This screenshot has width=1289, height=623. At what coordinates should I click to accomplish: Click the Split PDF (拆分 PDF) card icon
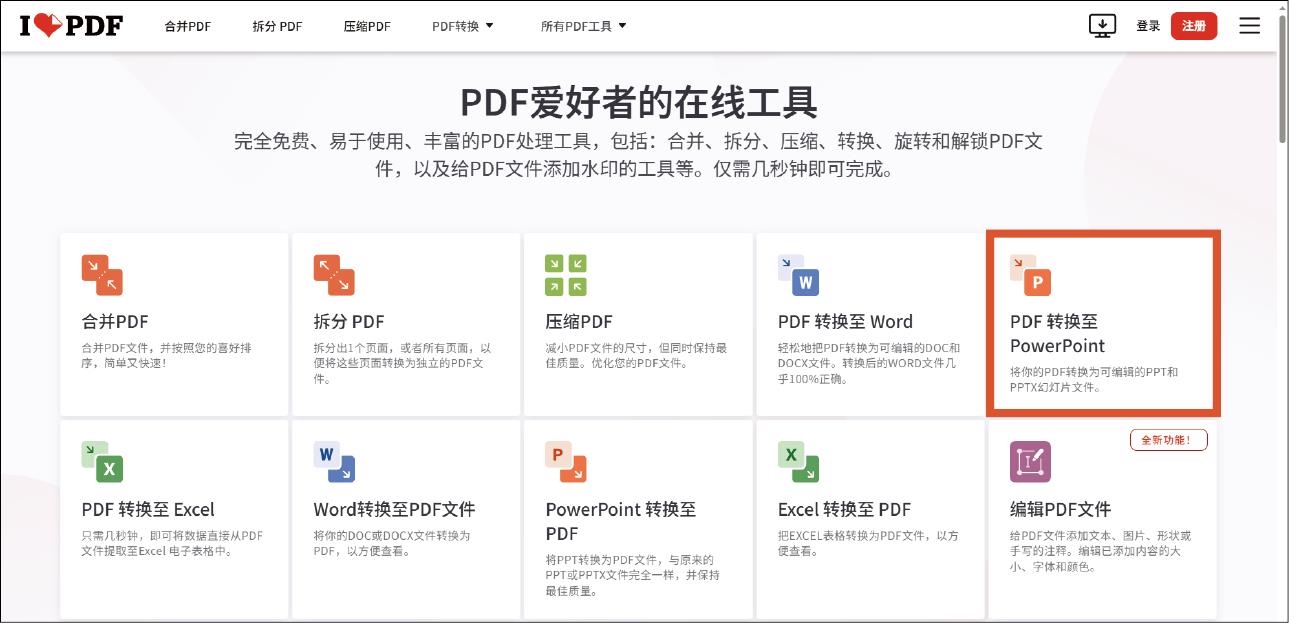(334, 275)
